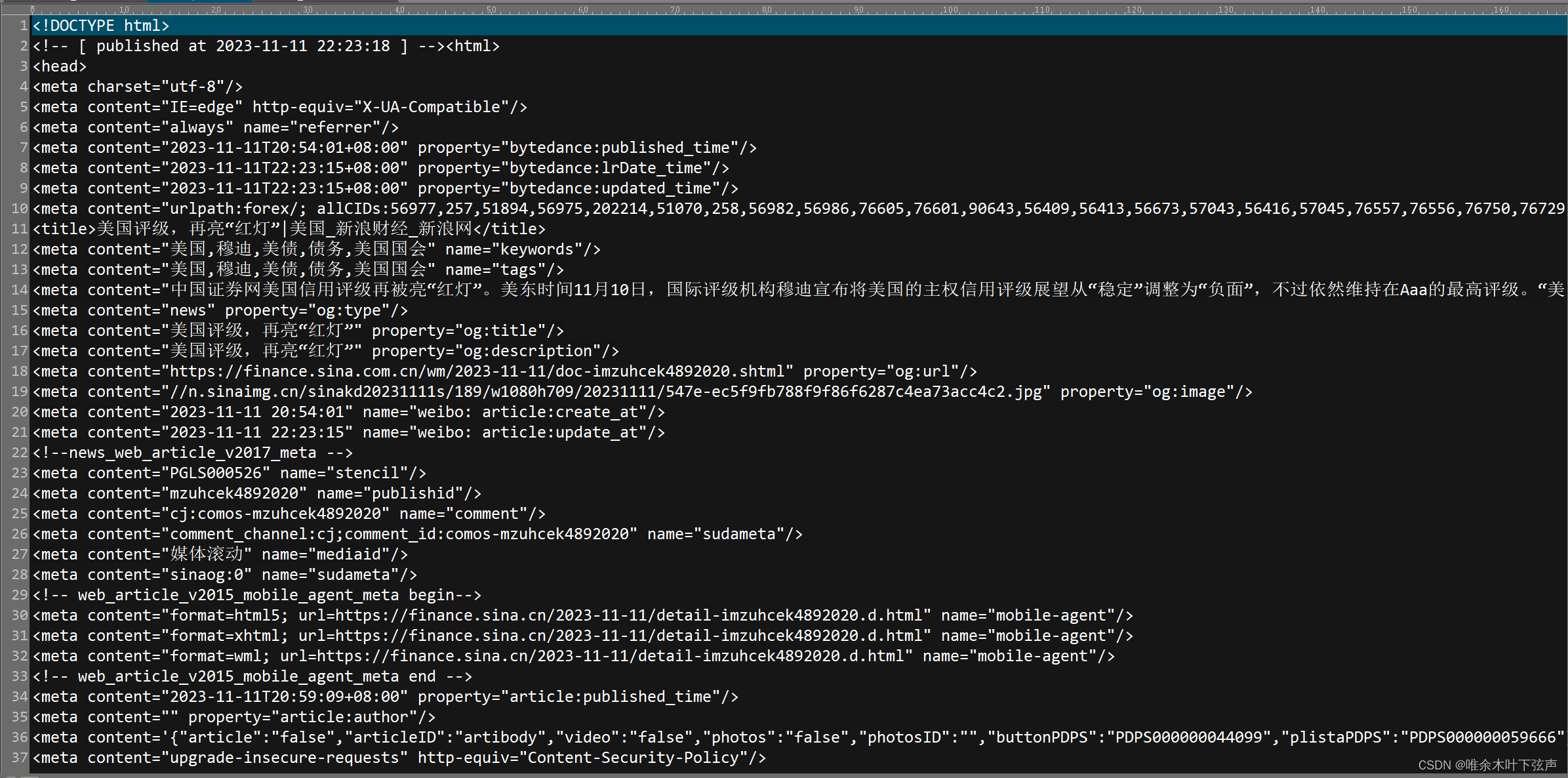The height and width of the screenshot is (778, 1568).
Task: Click the keywords meta content on line 12
Action: [298, 249]
